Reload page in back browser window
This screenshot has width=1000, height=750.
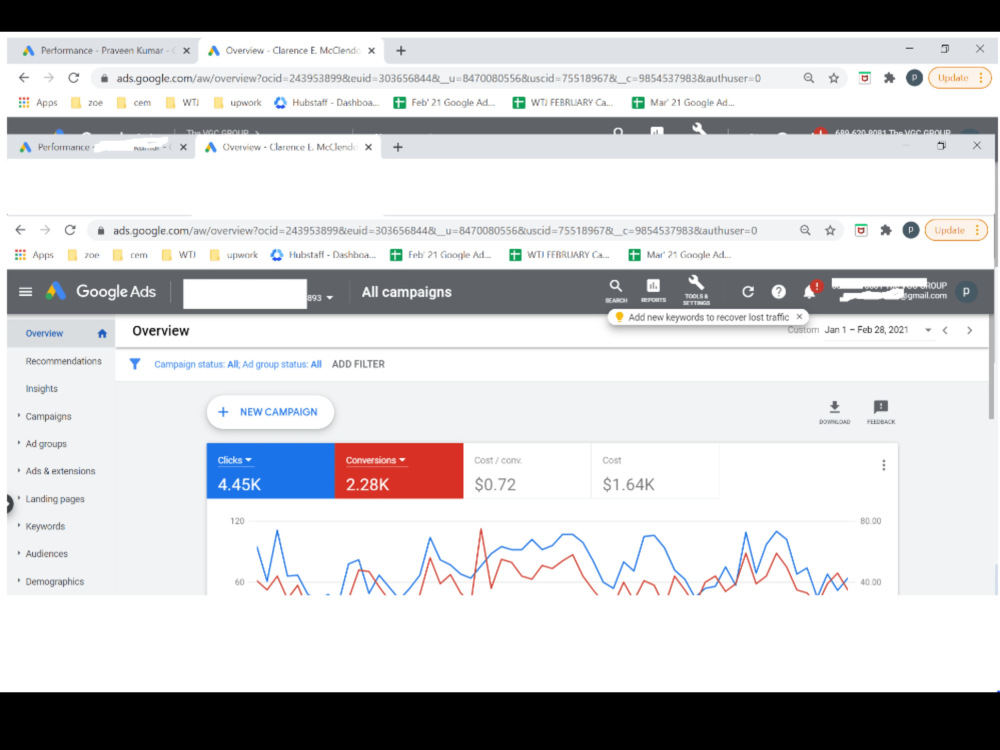[73, 78]
